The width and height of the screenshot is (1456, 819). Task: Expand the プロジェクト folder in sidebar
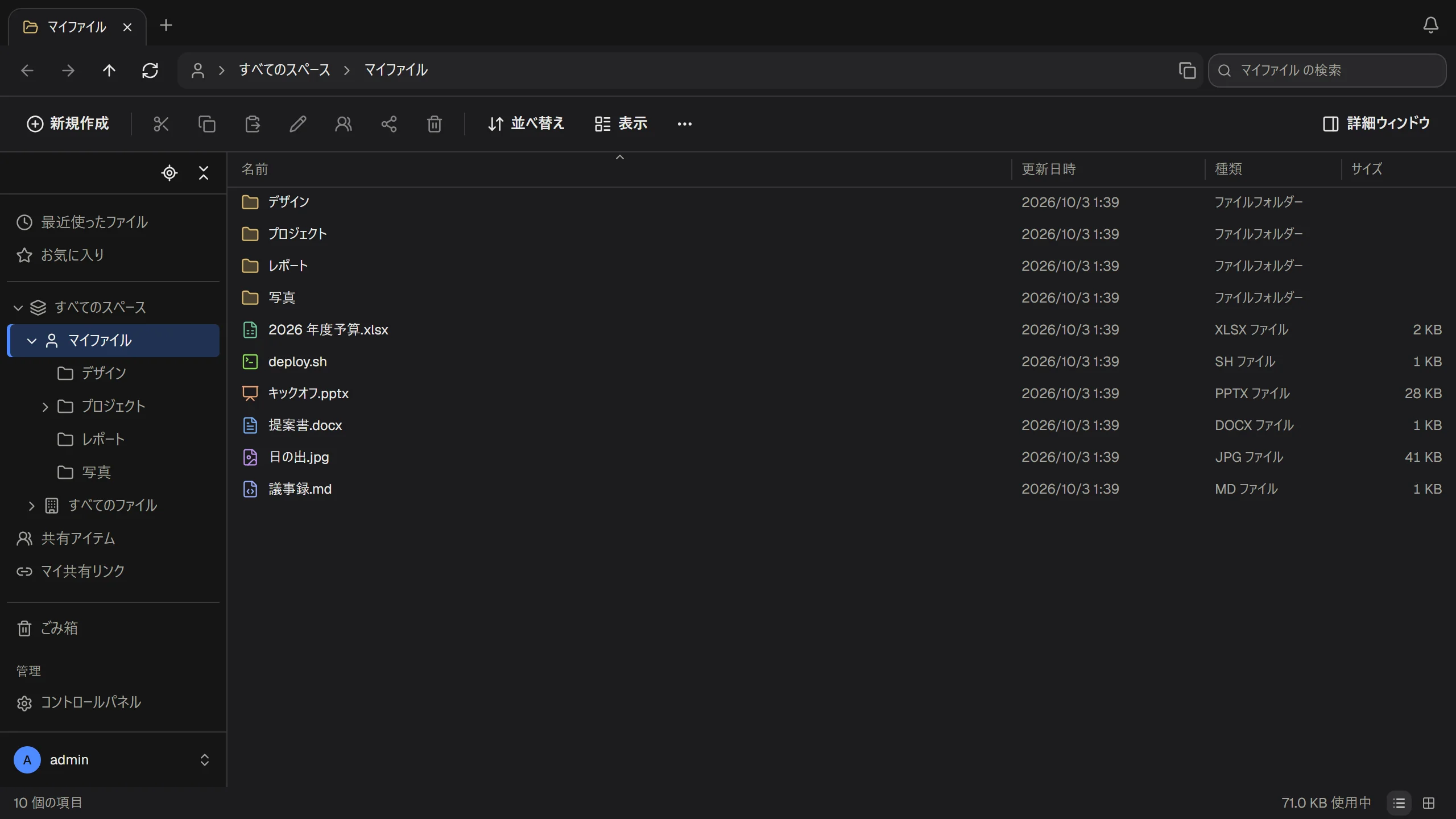(x=45, y=407)
